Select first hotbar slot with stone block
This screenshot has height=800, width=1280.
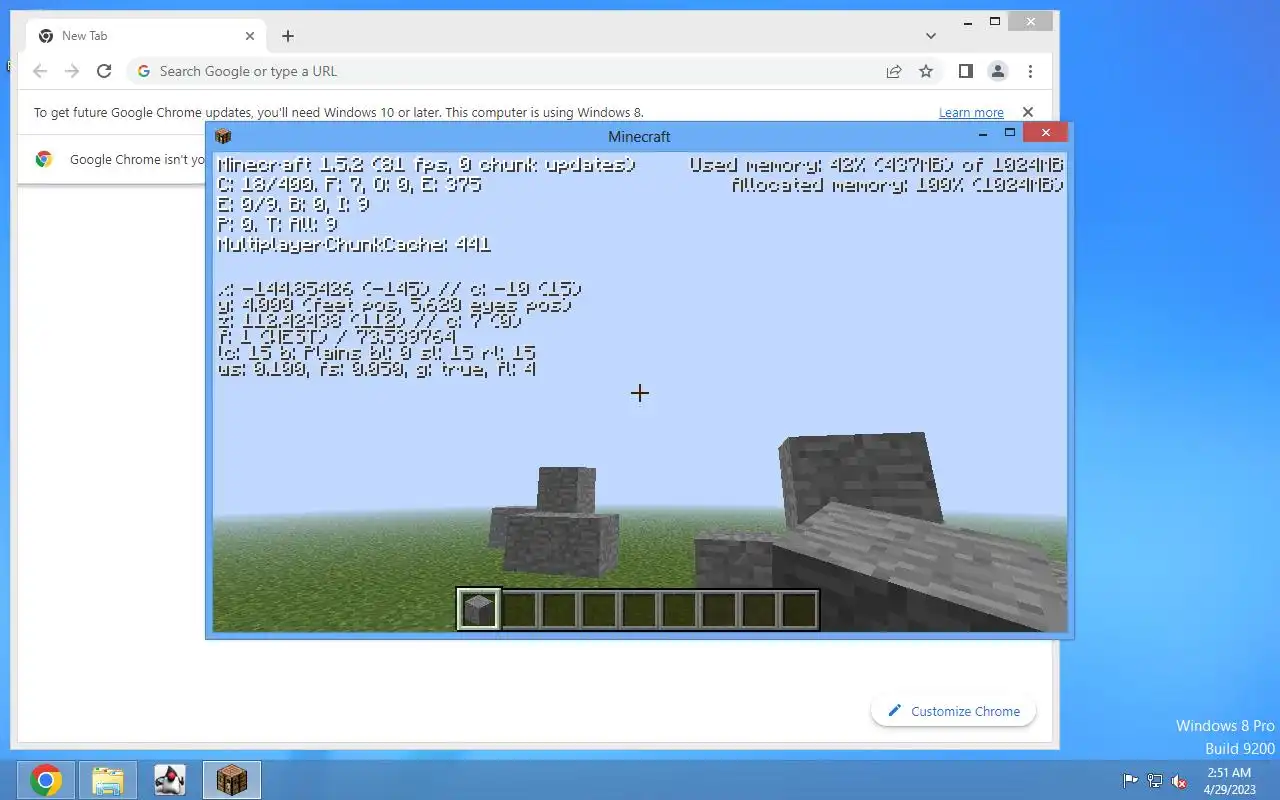tap(478, 609)
